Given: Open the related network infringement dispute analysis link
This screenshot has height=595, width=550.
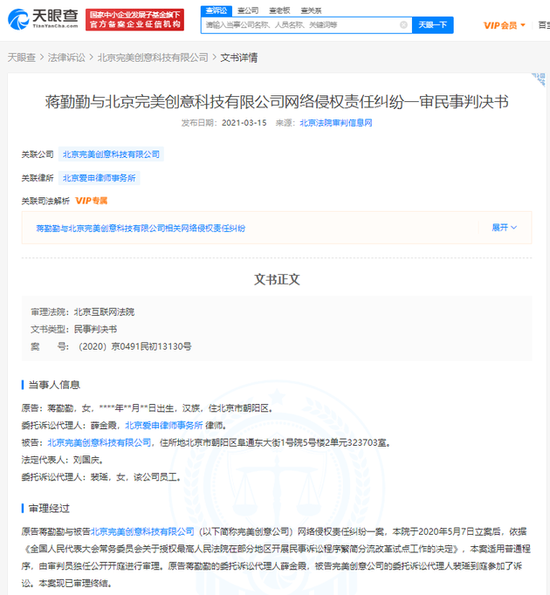Looking at the screenshot, I should tap(140, 228).
